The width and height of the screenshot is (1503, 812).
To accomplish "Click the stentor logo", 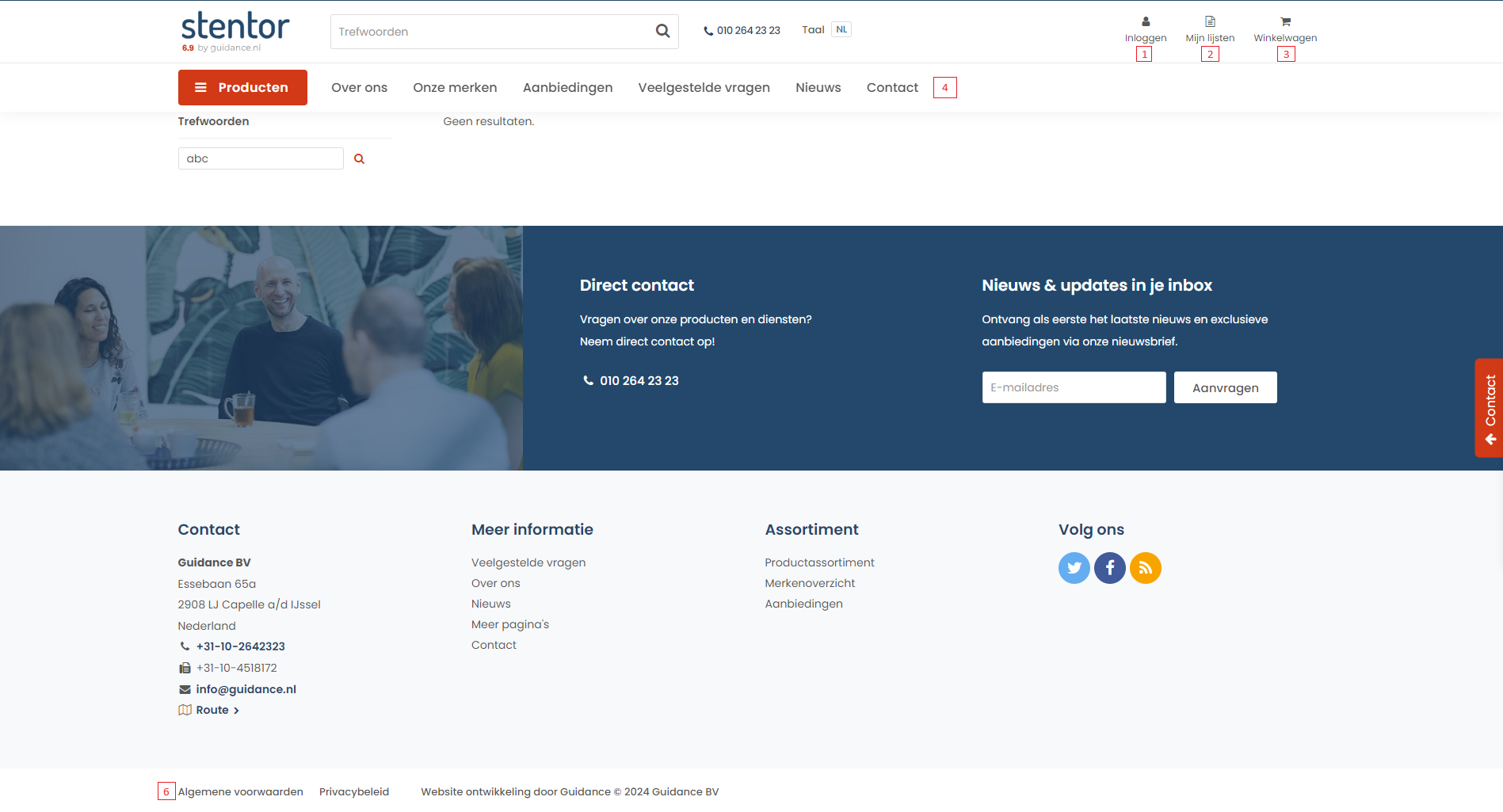I will coord(235,31).
